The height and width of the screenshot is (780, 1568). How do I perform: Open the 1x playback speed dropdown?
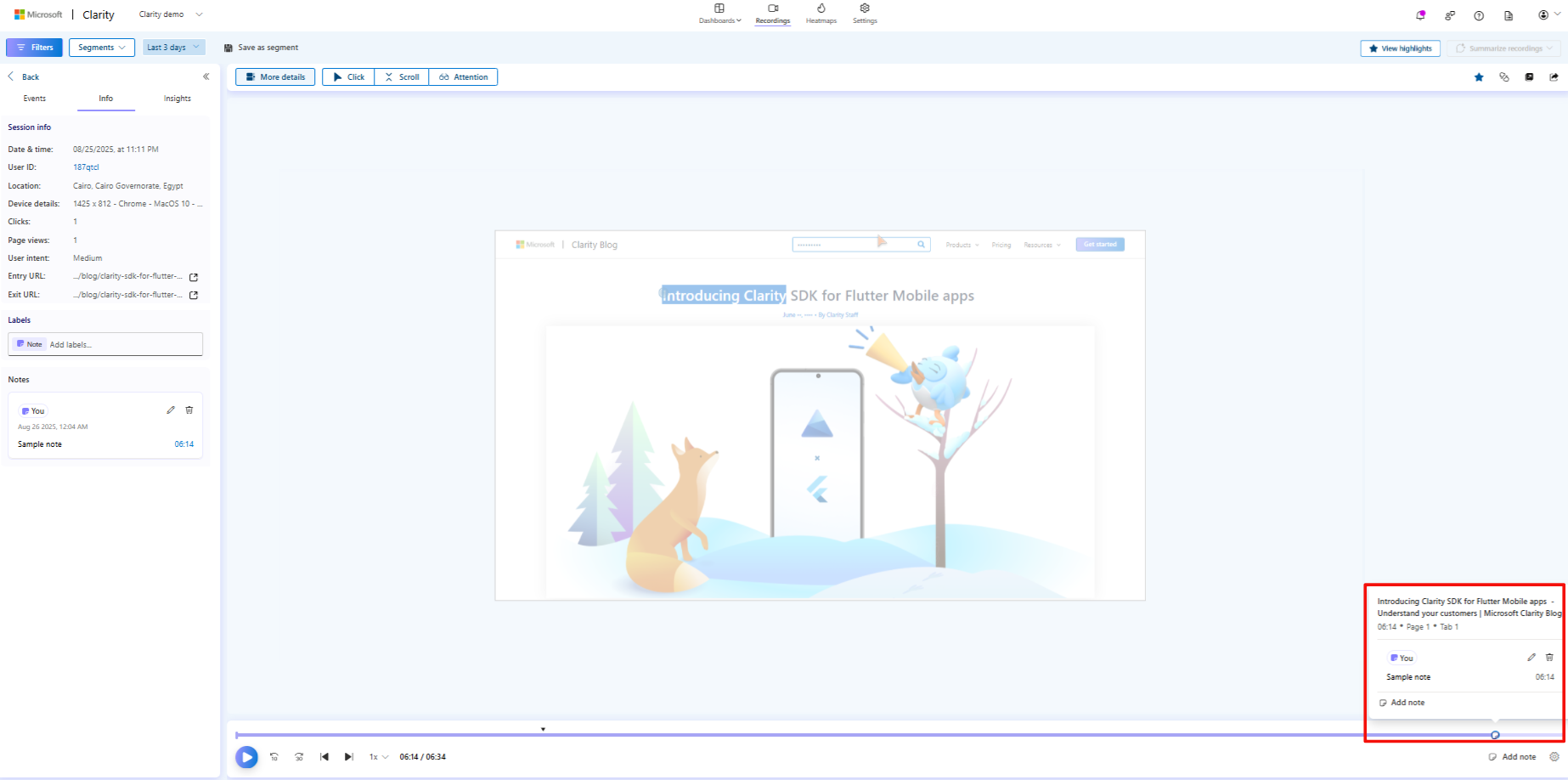[376, 756]
